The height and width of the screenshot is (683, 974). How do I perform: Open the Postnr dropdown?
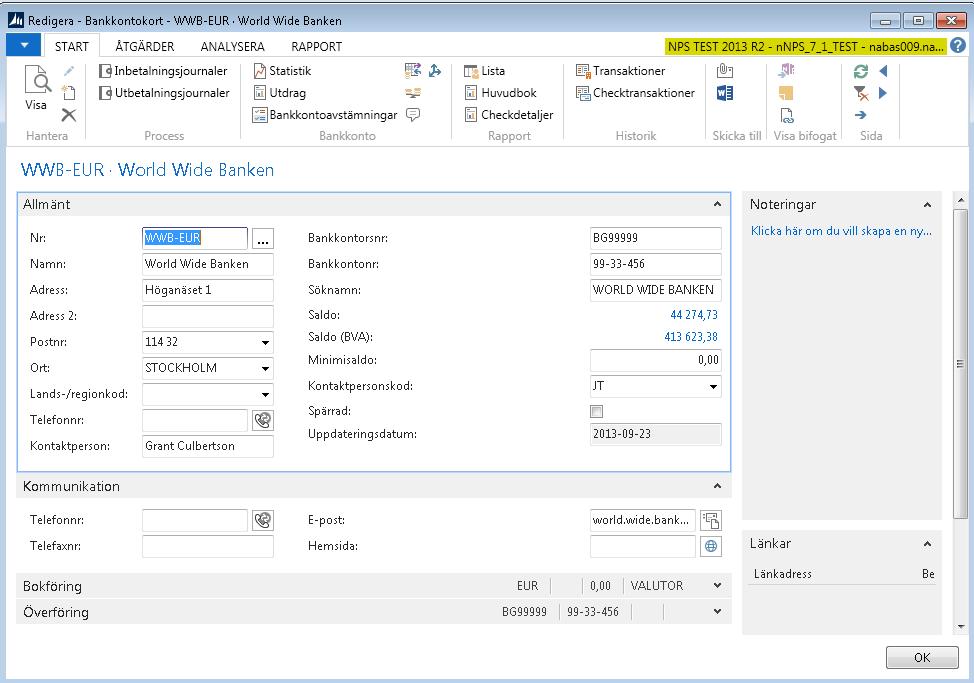point(265,342)
